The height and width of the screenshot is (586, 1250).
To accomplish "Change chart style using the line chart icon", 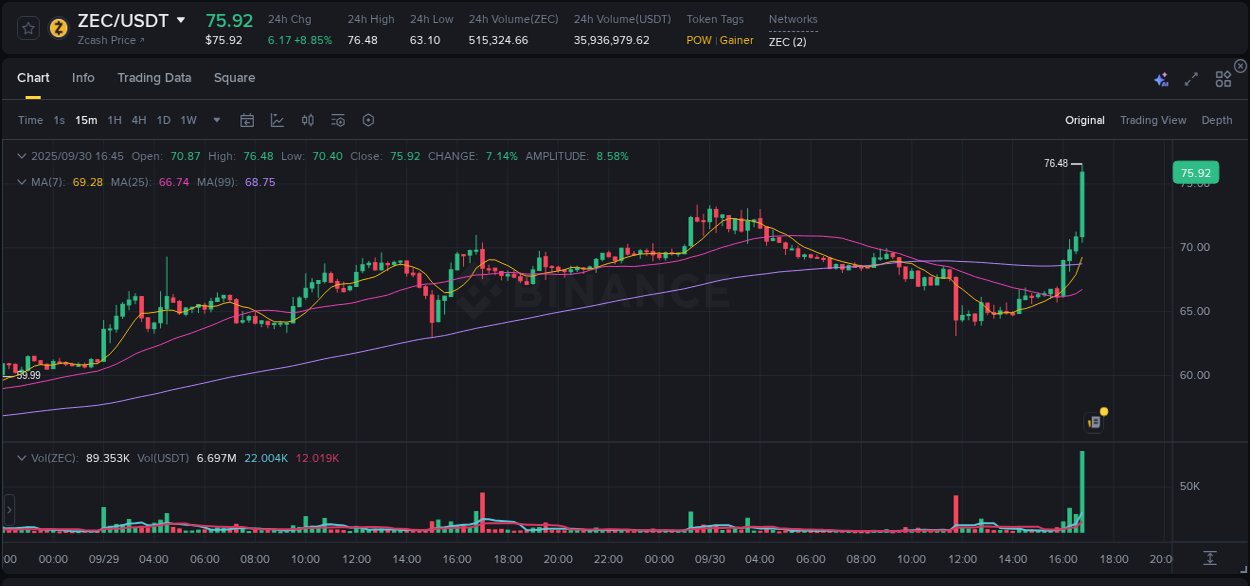I will pyautogui.click(x=277, y=119).
